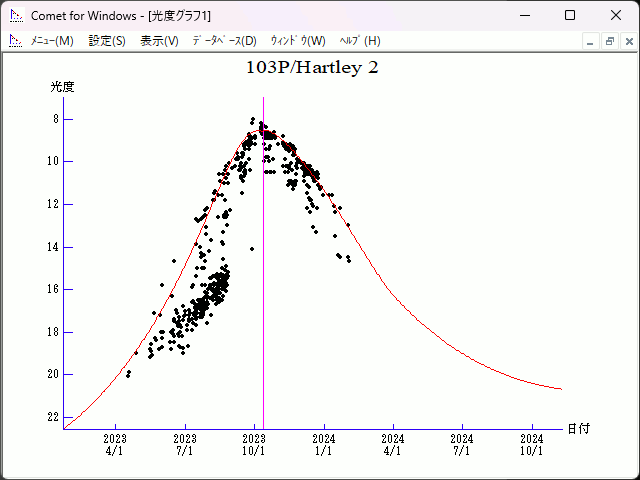
Task: Minimize the inner 光度グラフ1 child window
Action: (x=590, y=41)
